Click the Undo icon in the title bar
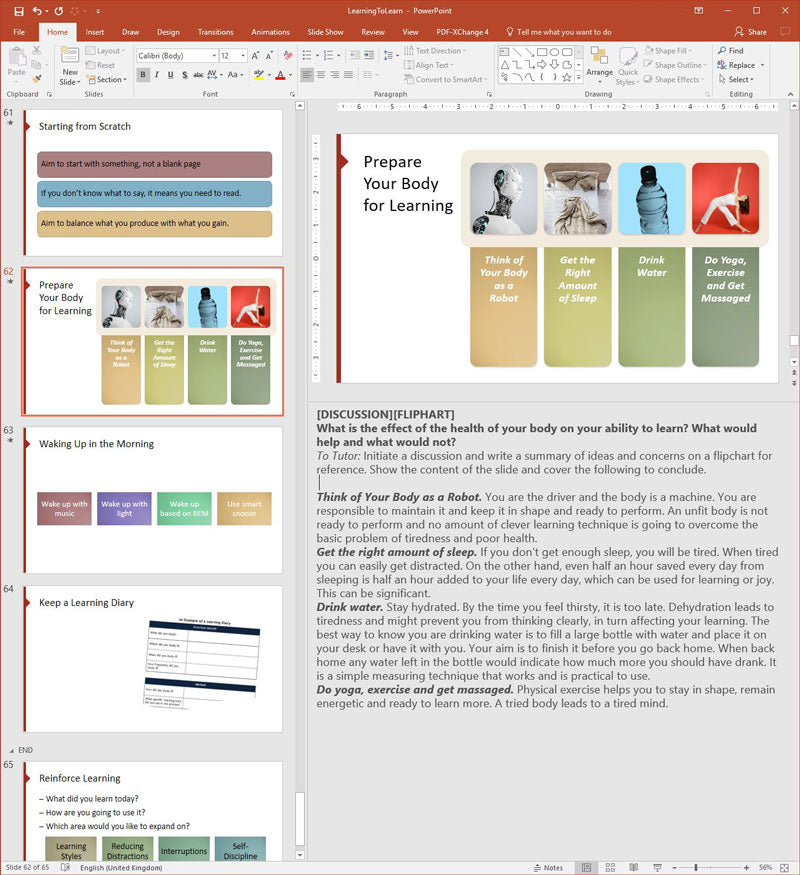Screen dimensions: 800x875 37,11
